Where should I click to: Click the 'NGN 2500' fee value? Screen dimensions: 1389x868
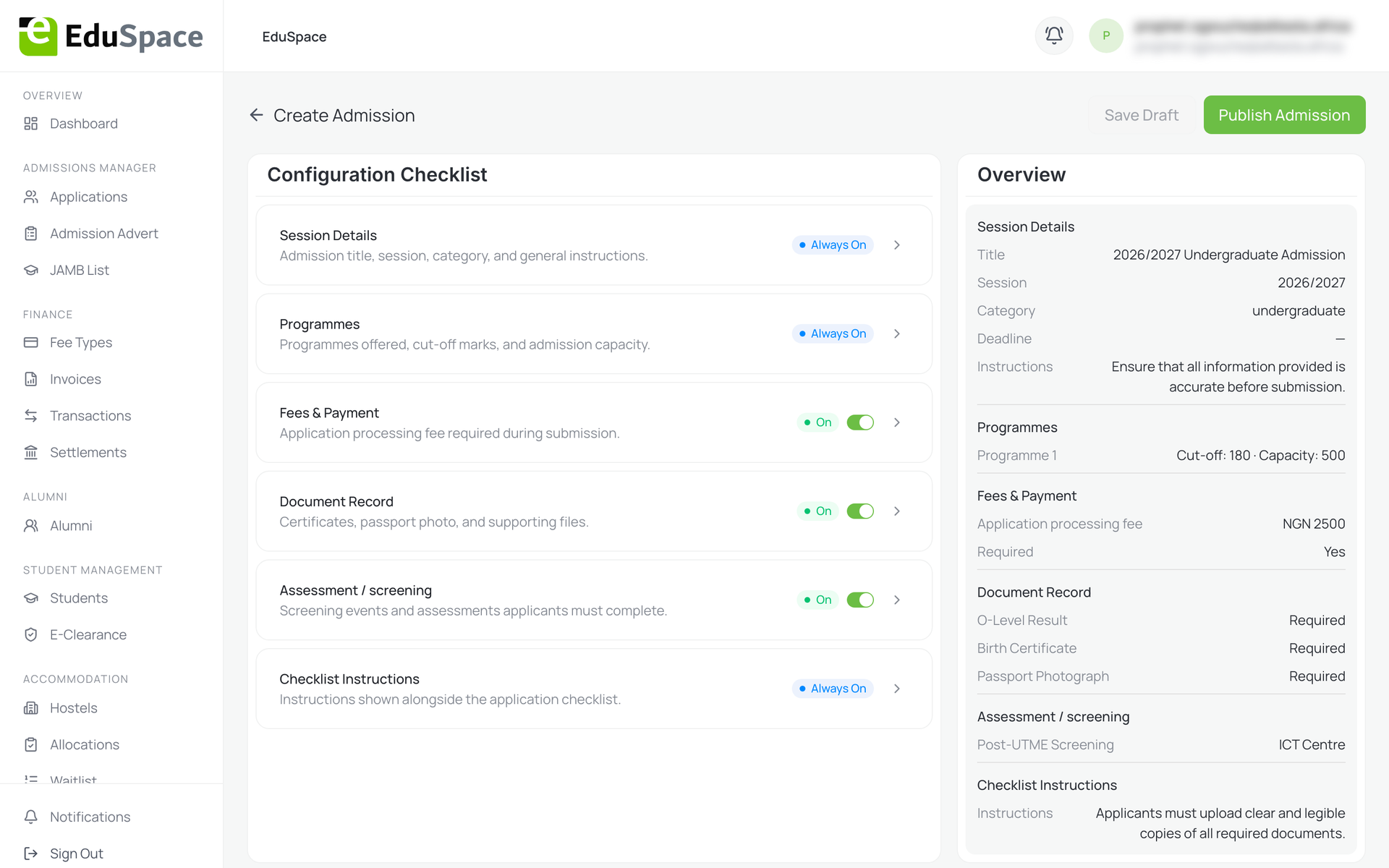tap(1314, 524)
